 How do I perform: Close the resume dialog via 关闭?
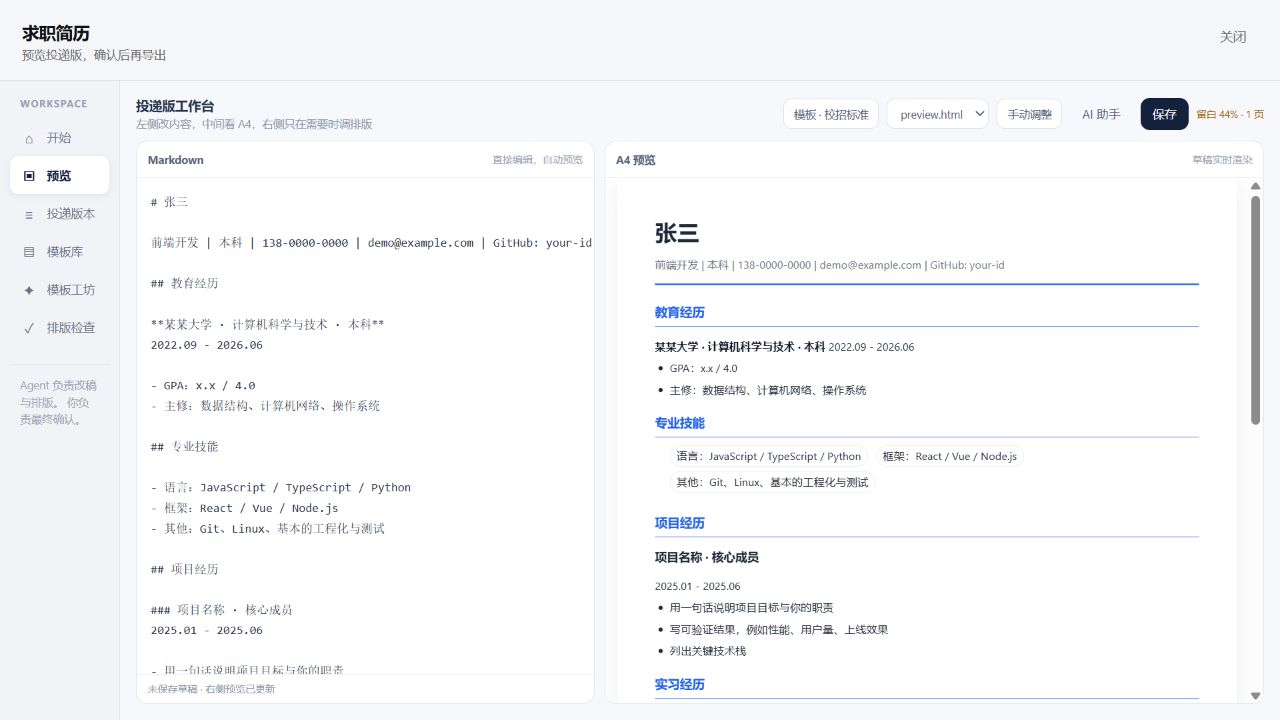point(1233,37)
